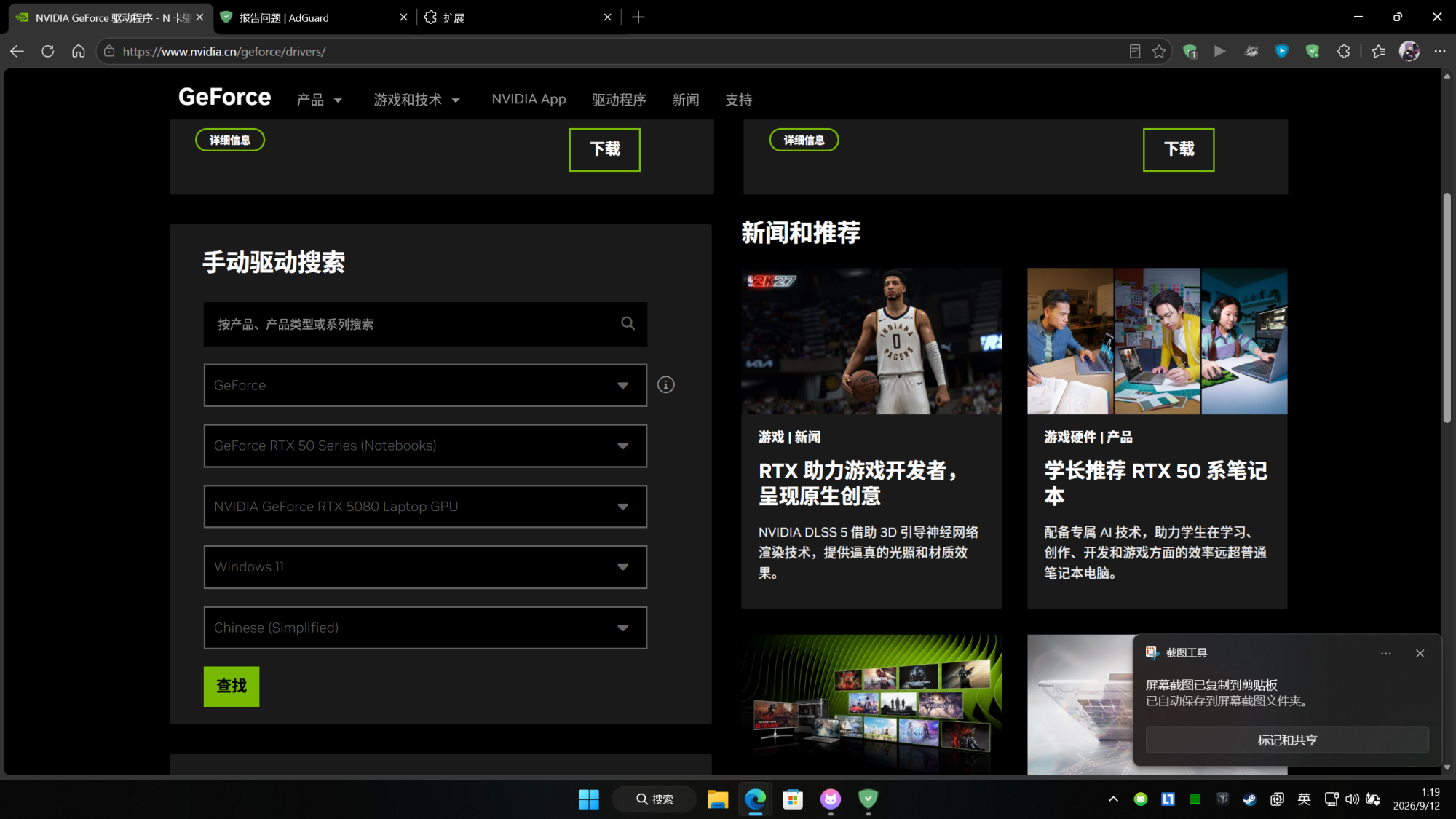
Task: Open the green checkmark shield extension
Action: (1313, 51)
